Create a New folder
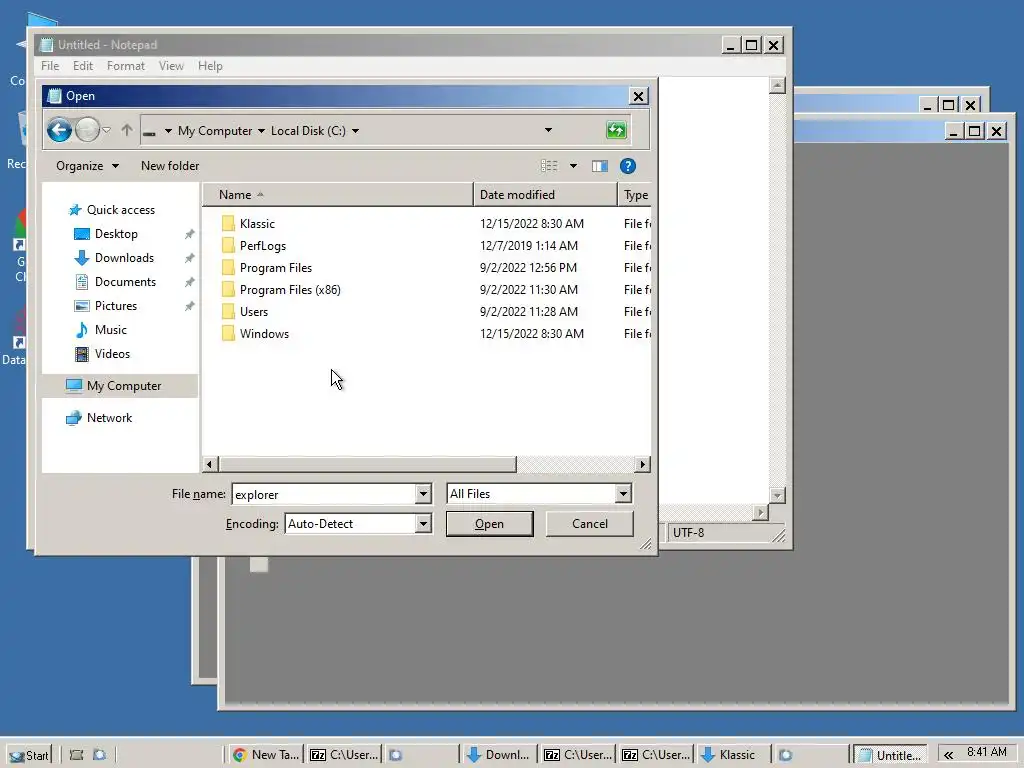The image size is (1024, 768). coord(170,166)
